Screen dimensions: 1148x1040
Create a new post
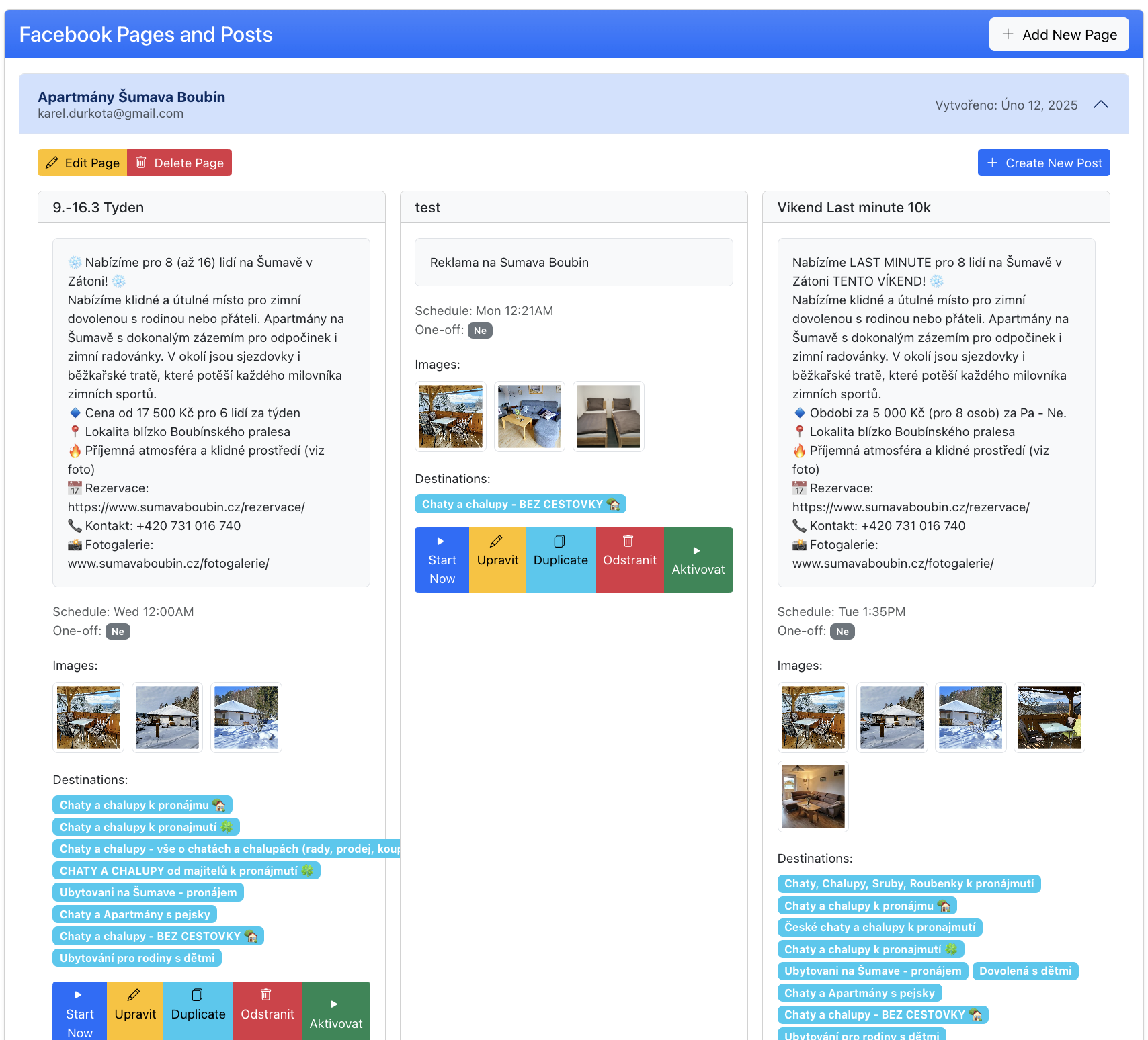point(1044,163)
